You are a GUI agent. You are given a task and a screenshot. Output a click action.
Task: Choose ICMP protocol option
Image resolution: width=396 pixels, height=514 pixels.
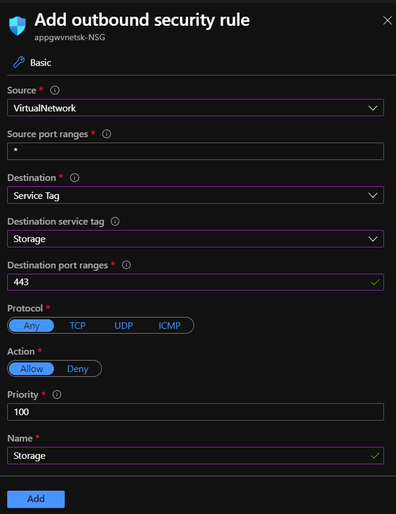coord(169,326)
